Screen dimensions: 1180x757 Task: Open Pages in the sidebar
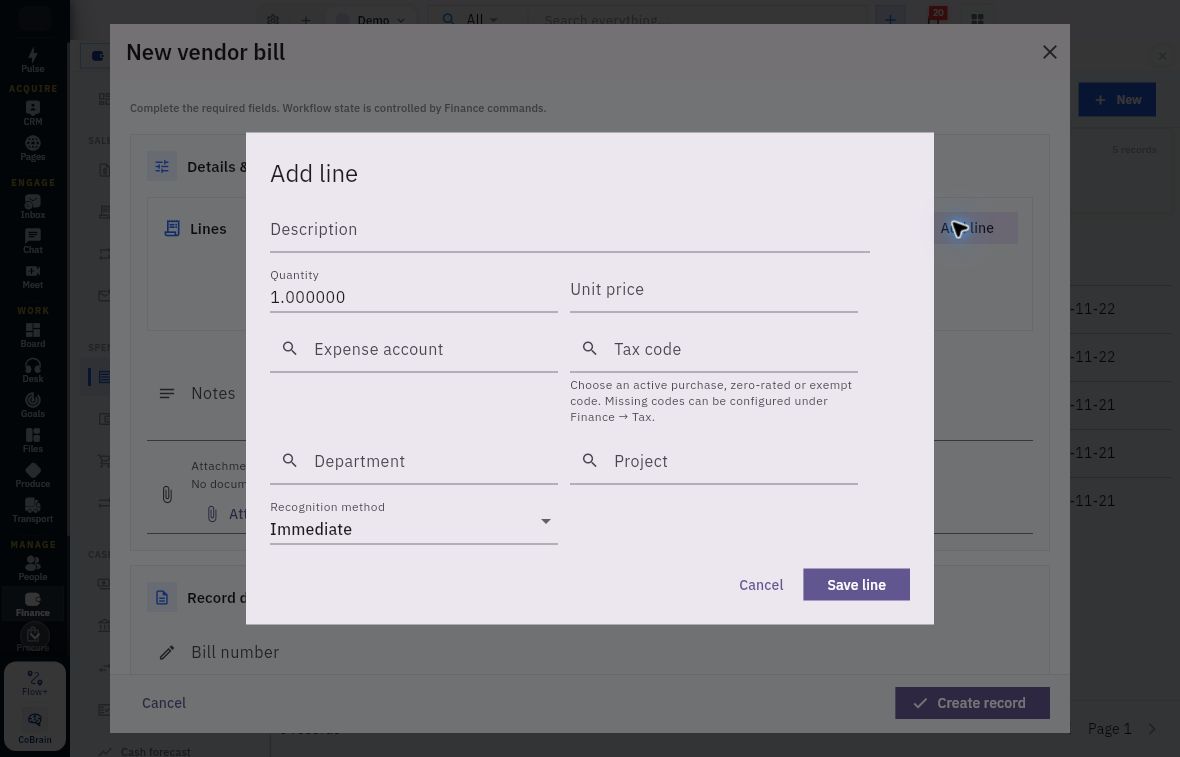click(x=32, y=148)
